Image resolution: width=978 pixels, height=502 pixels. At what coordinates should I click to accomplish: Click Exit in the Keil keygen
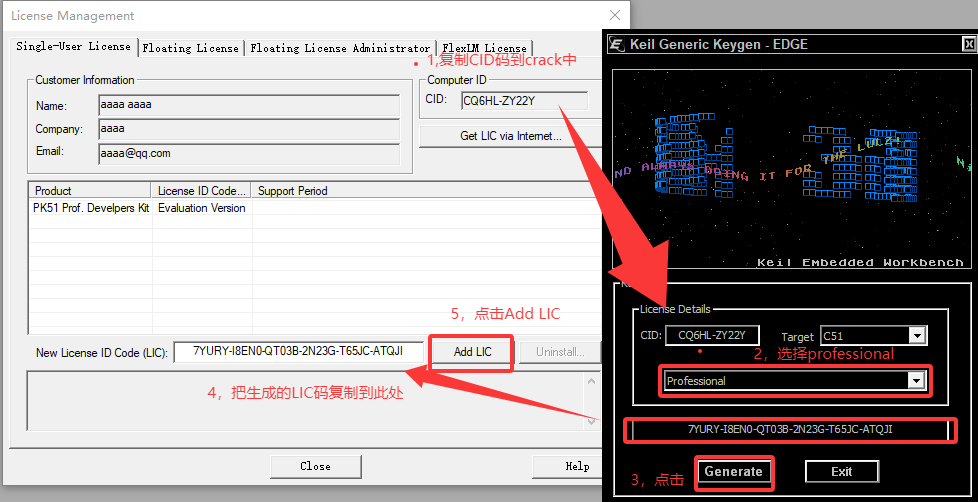coord(841,471)
